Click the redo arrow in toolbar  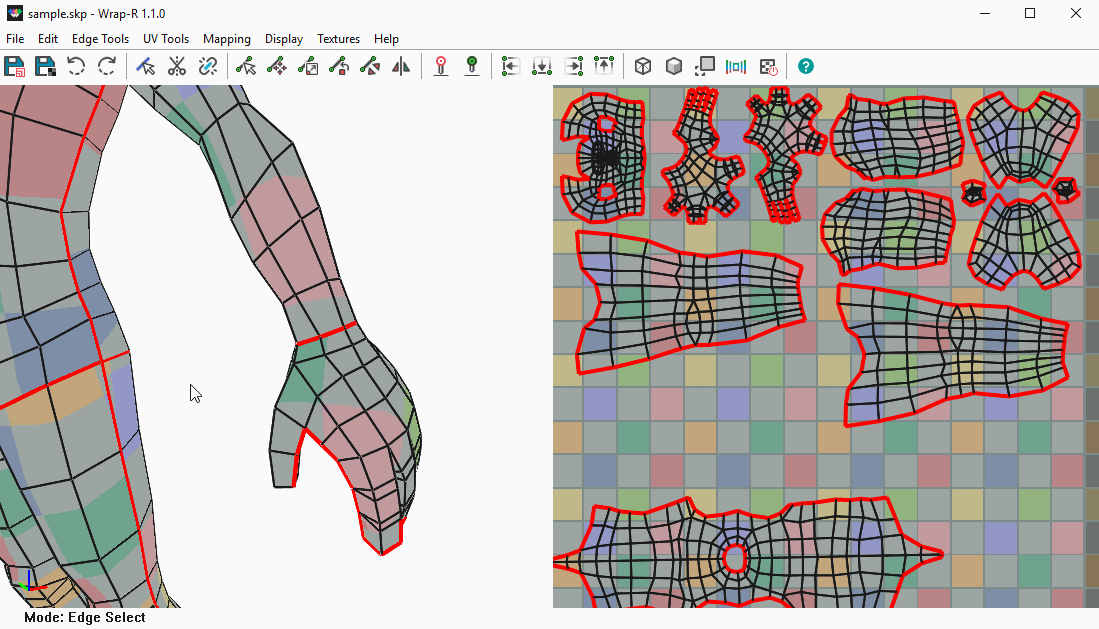coord(107,67)
